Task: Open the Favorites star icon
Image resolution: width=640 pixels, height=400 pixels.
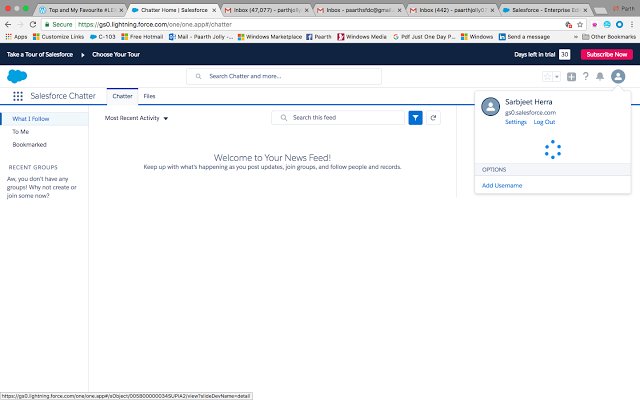Action: click(547, 76)
